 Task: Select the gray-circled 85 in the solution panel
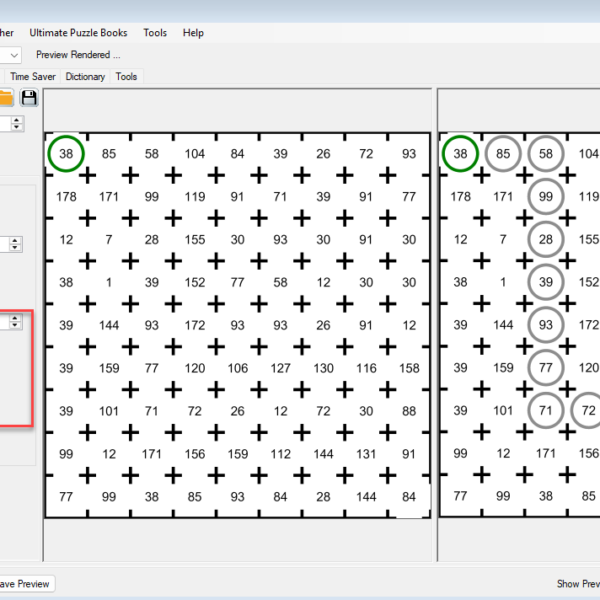[503, 154]
